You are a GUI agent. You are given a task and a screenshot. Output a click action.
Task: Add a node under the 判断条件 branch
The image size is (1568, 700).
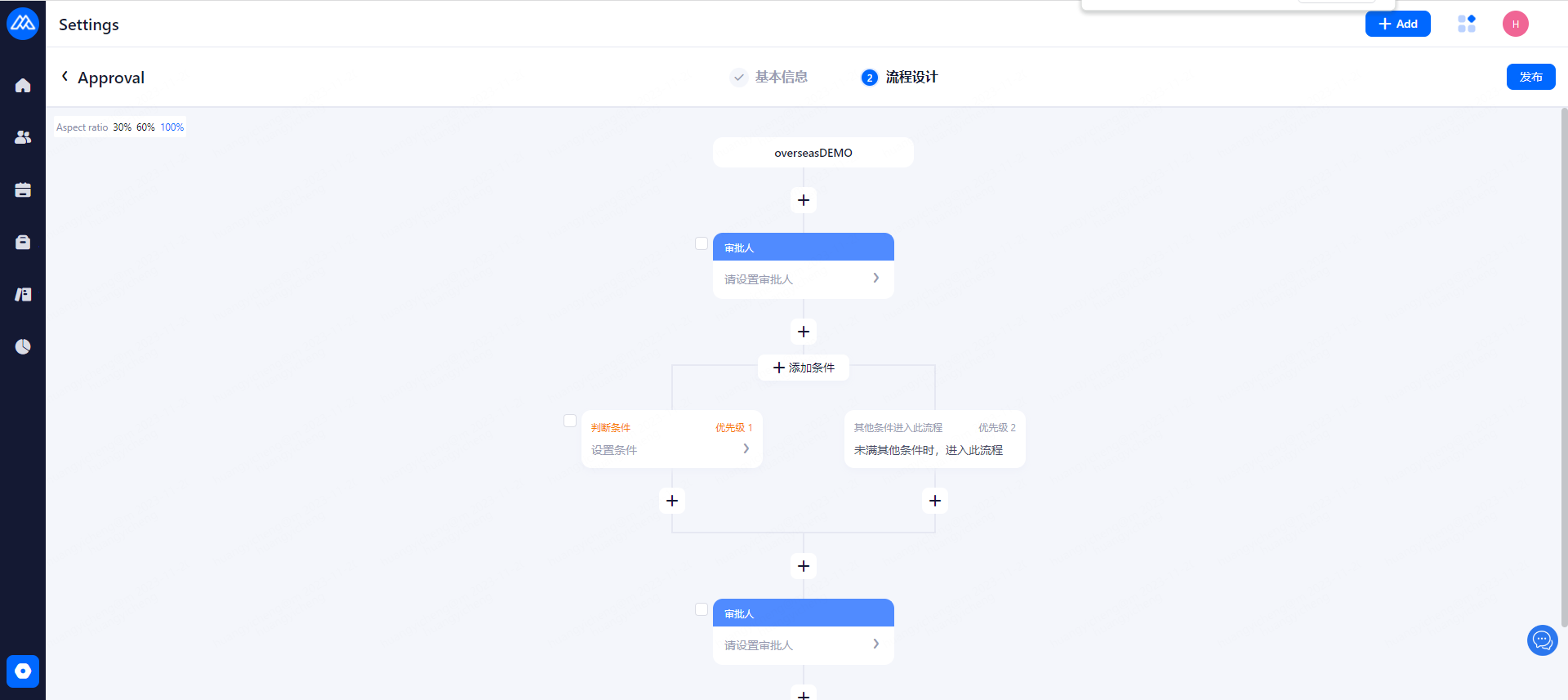pos(672,501)
